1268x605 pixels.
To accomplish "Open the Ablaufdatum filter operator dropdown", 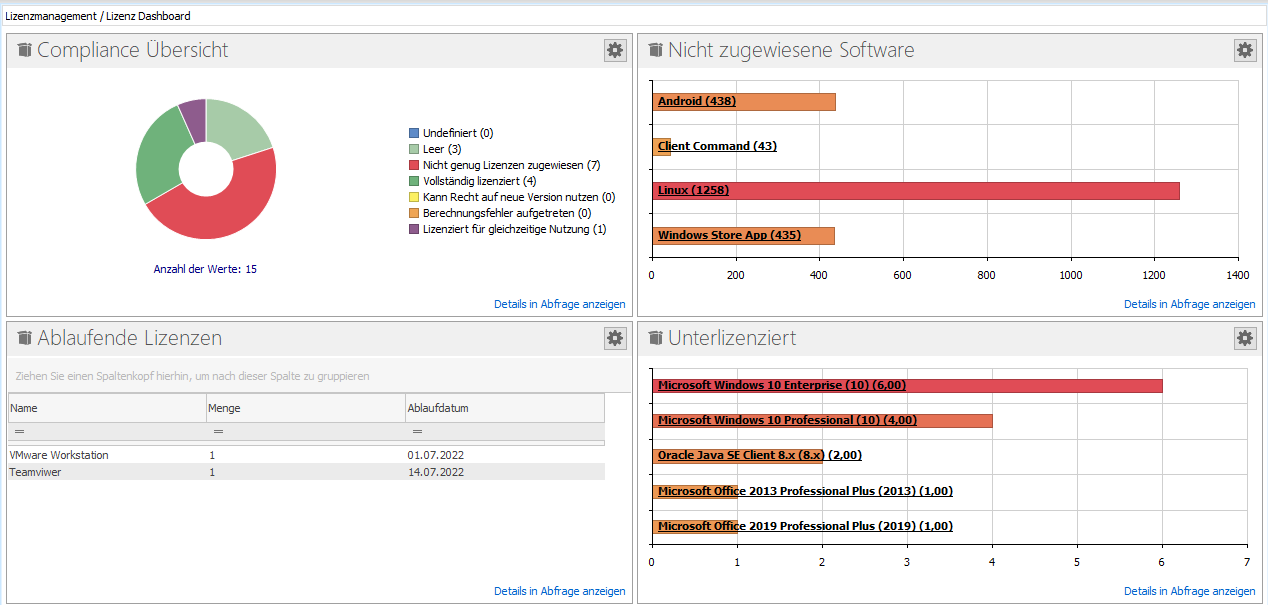I will tap(415, 433).
